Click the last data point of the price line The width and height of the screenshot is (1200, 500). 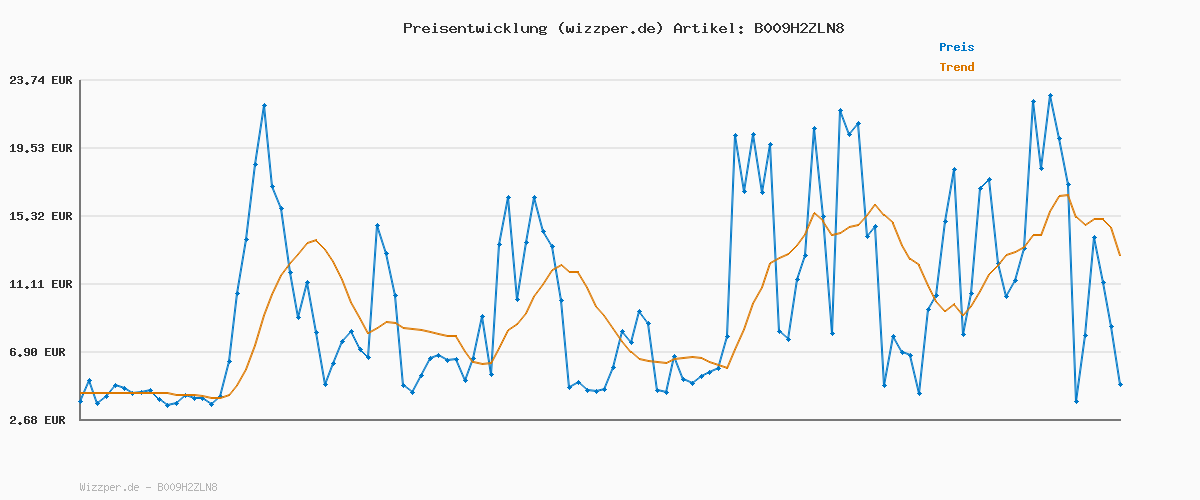(x=1120, y=384)
